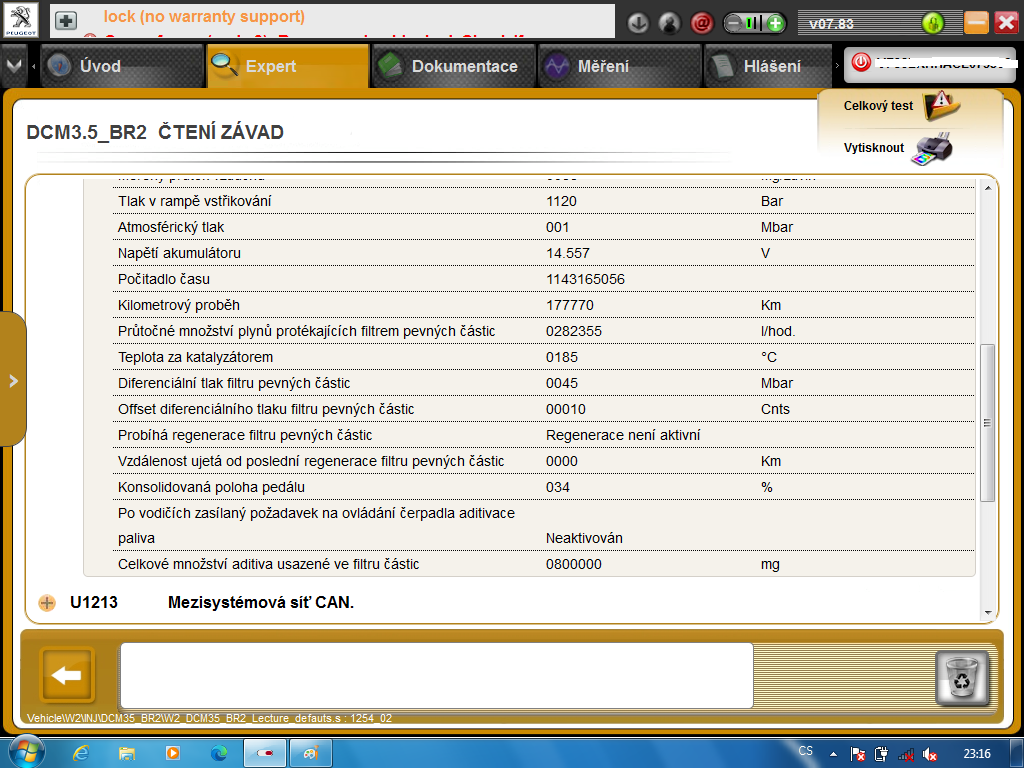Open the dropdown chevron left of Úvod
1024x768 pixels.
14,65
